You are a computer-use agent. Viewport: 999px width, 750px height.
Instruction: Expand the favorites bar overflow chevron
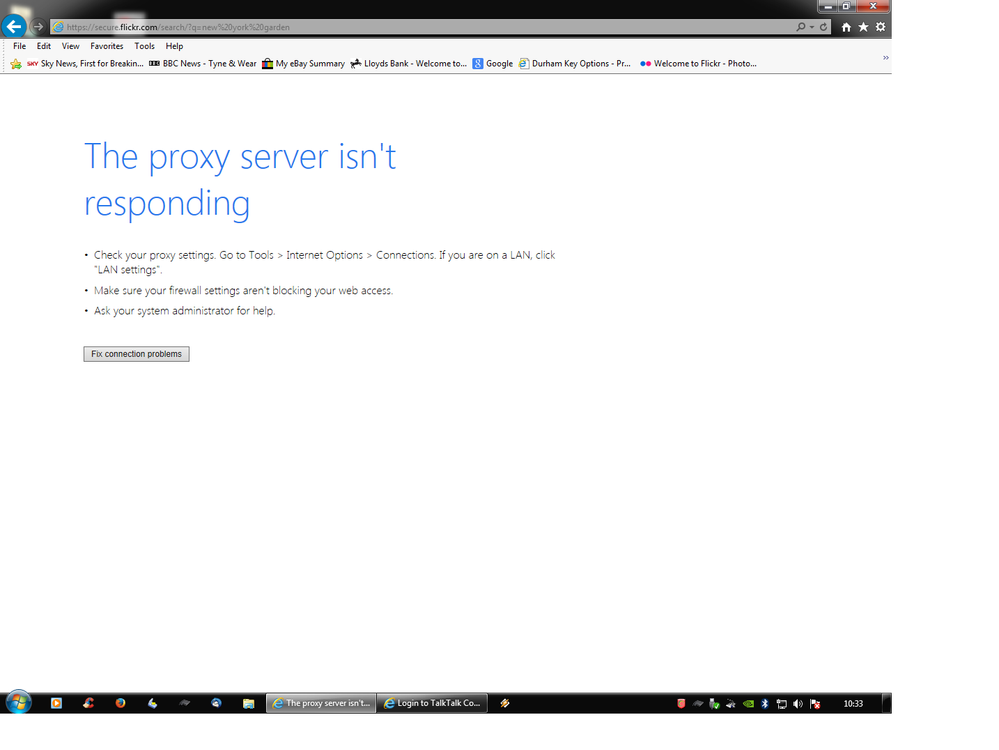[885, 58]
